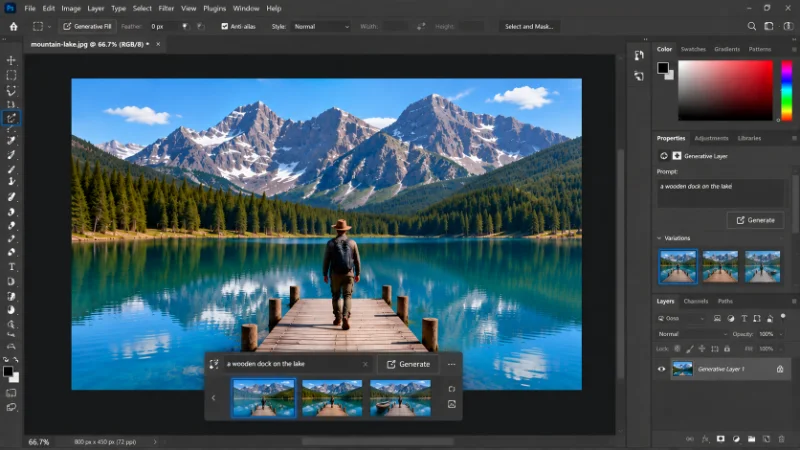
Task: Filter layers by adjustment layer icon
Action: pyautogui.click(x=731, y=318)
